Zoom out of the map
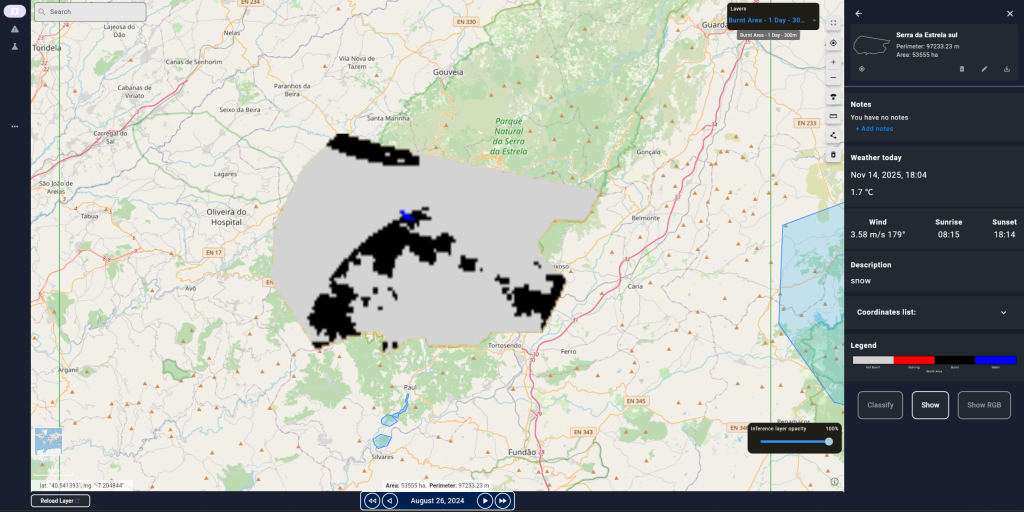1024x512 pixels. pyautogui.click(x=833, y=77)
